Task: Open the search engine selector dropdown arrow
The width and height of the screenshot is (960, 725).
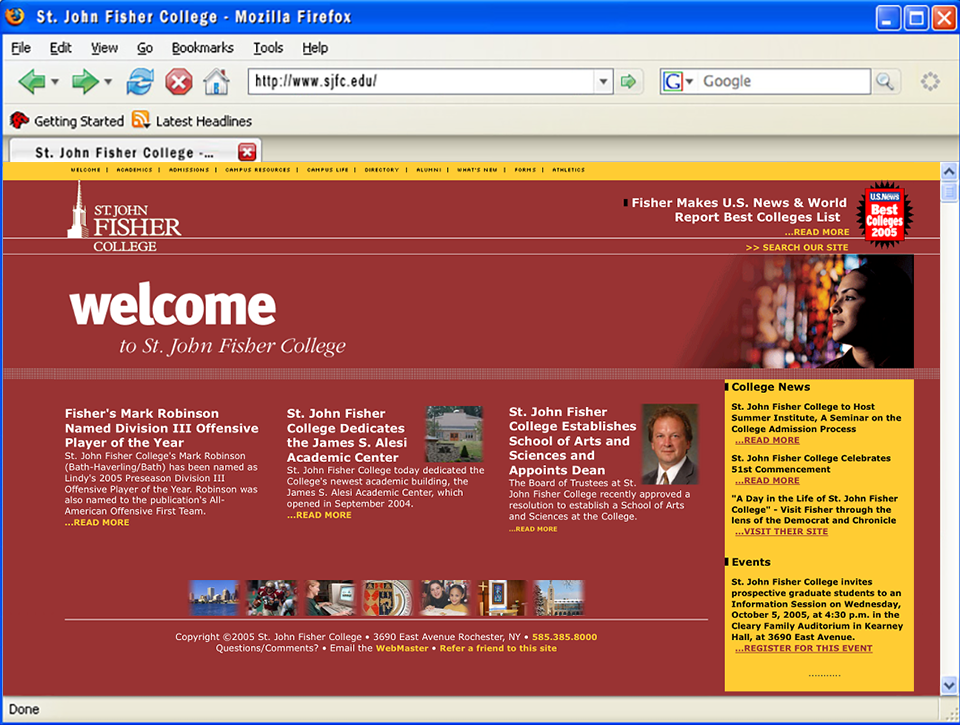Action: click(689, 81)
